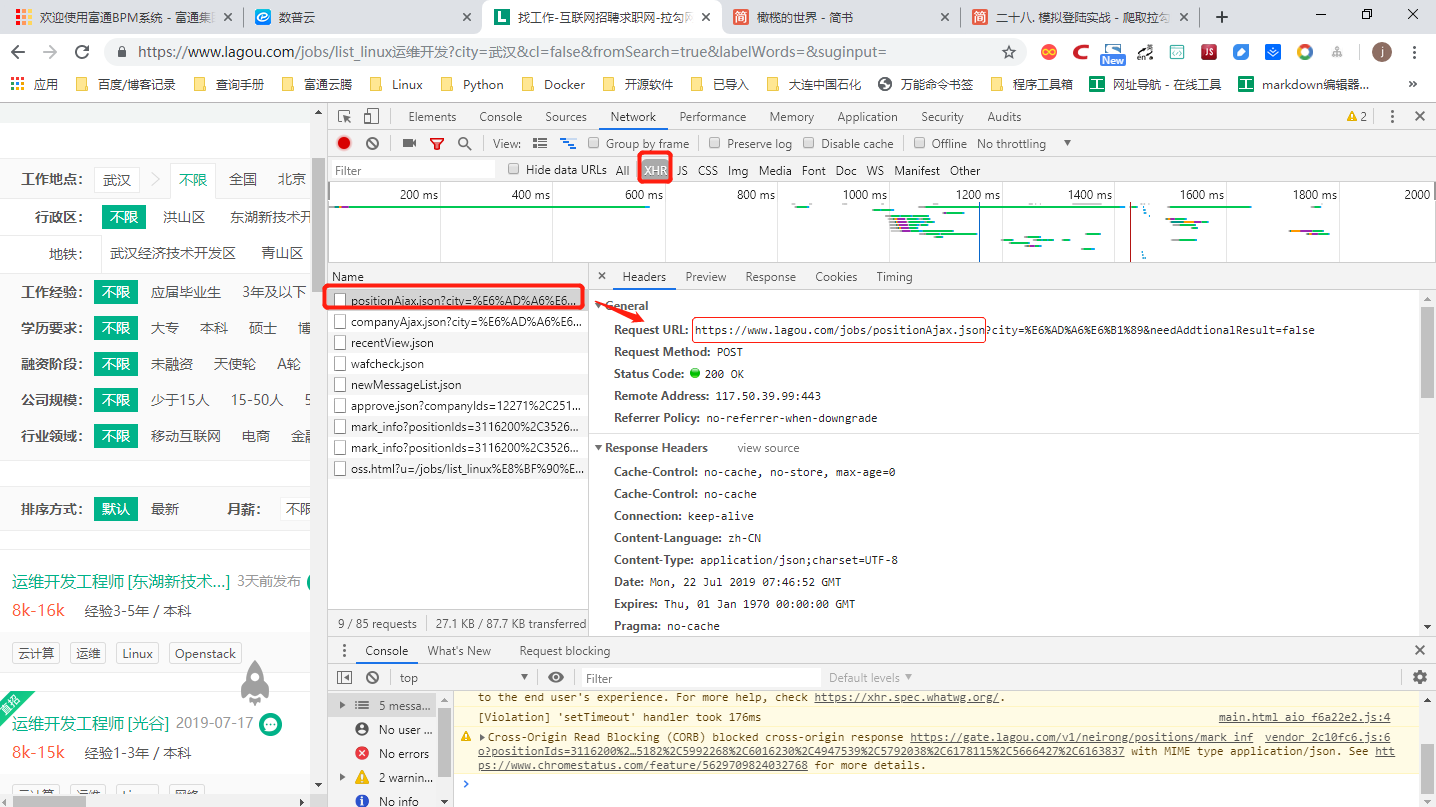Click view source in Response Headers

769,448
